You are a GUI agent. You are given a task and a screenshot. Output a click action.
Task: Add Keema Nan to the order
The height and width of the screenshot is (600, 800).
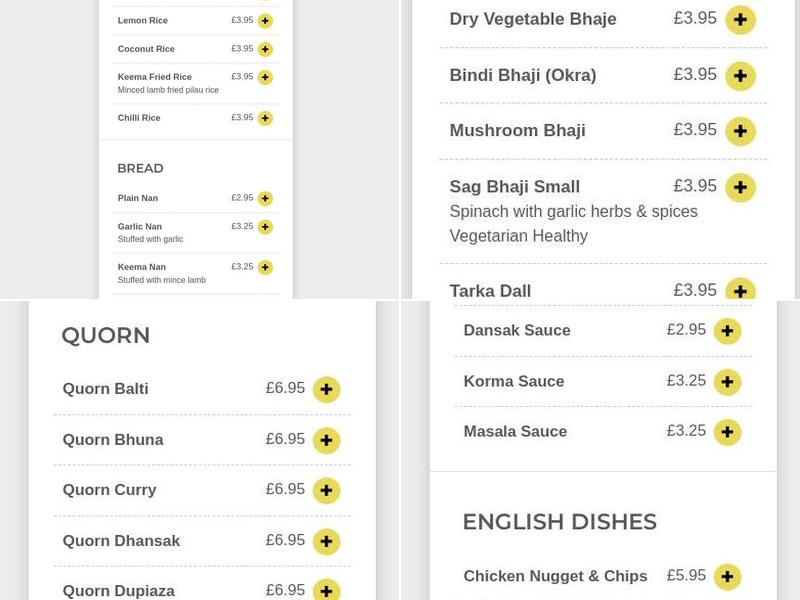click(264, 267)
